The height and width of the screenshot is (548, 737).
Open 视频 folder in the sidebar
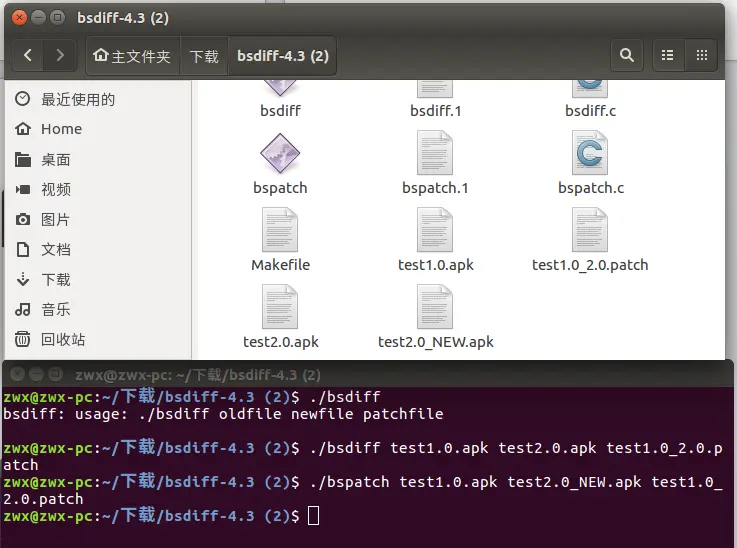99,189
